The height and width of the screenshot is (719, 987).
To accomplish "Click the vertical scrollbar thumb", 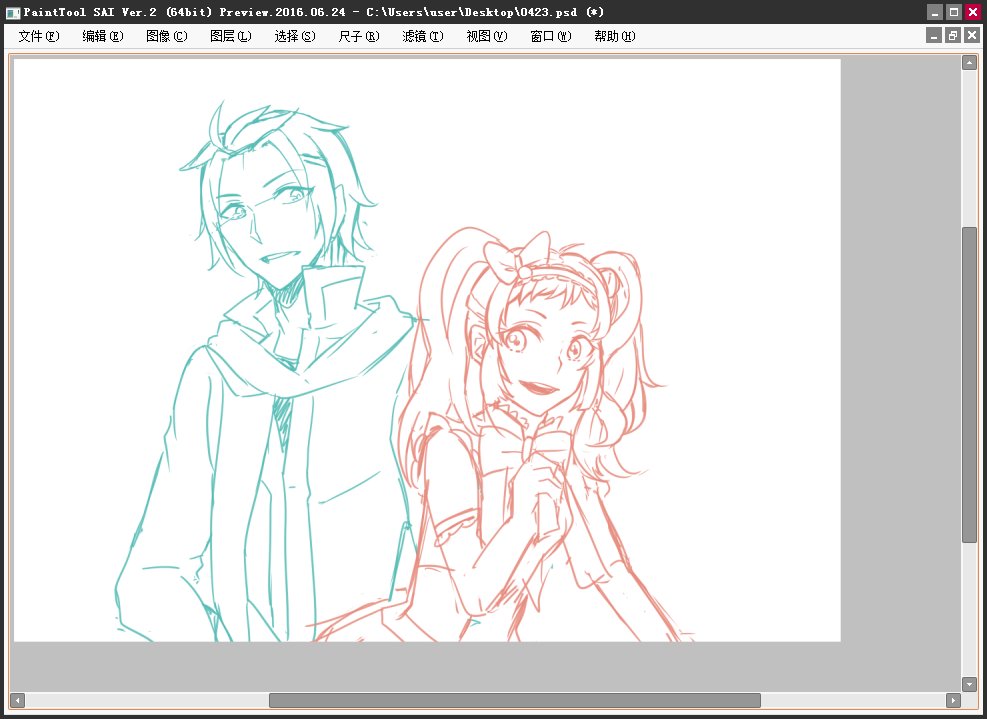I will click(x=969, y=385).
